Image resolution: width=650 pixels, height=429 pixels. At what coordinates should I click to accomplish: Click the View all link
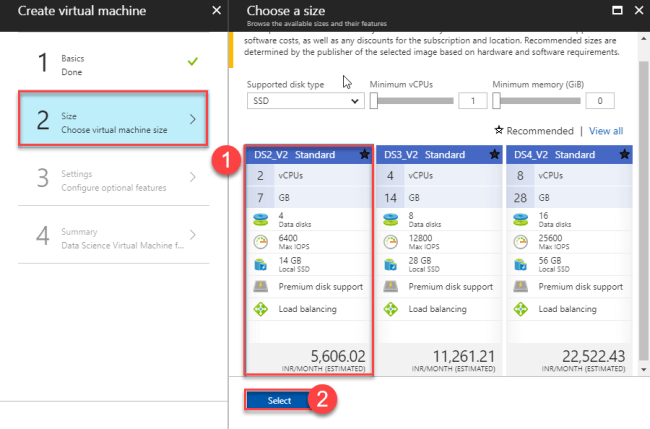pyautogui.click(x=606, y=131)
